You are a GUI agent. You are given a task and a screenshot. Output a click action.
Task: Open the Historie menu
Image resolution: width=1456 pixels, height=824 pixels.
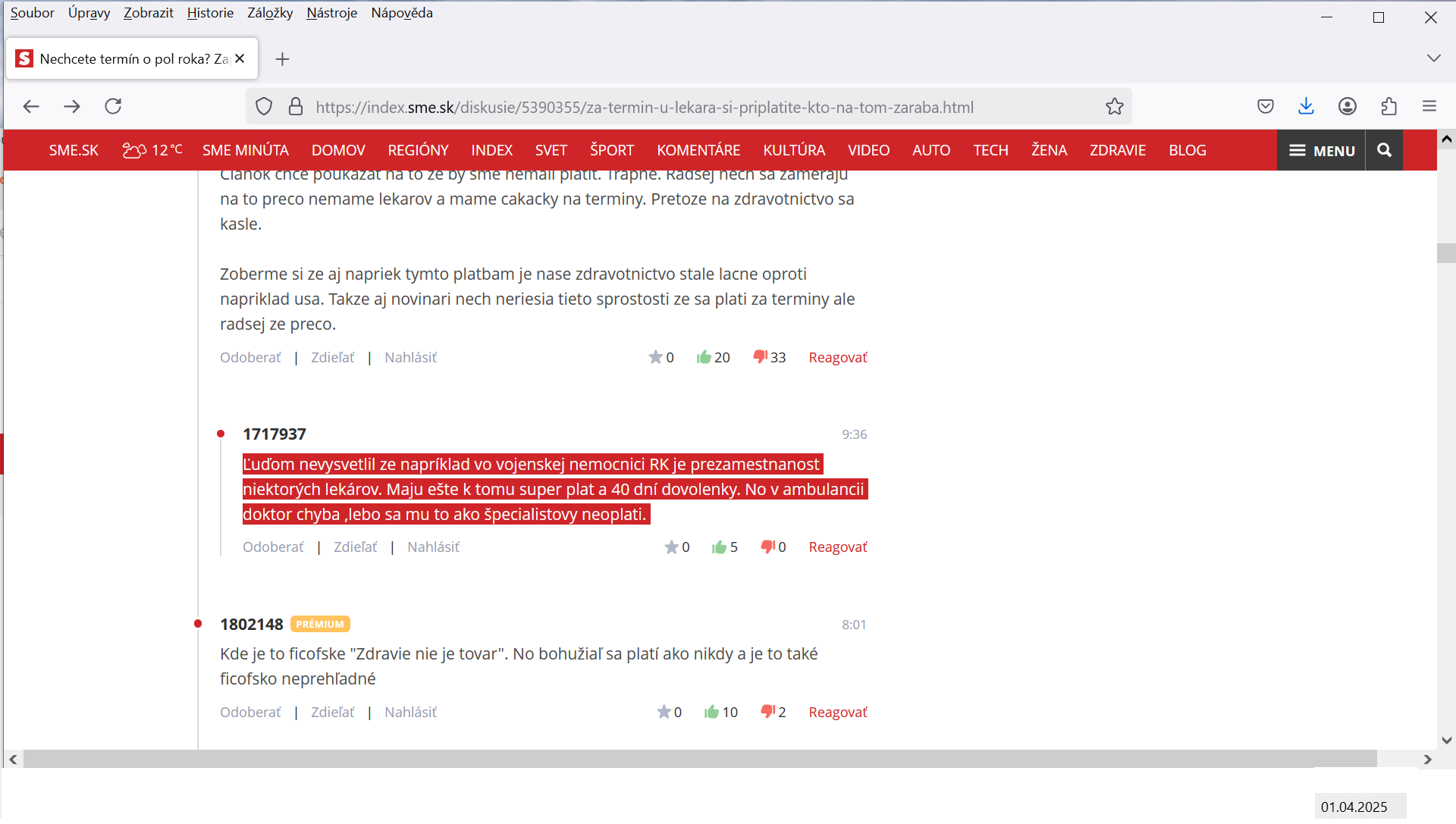pos(210,13)
